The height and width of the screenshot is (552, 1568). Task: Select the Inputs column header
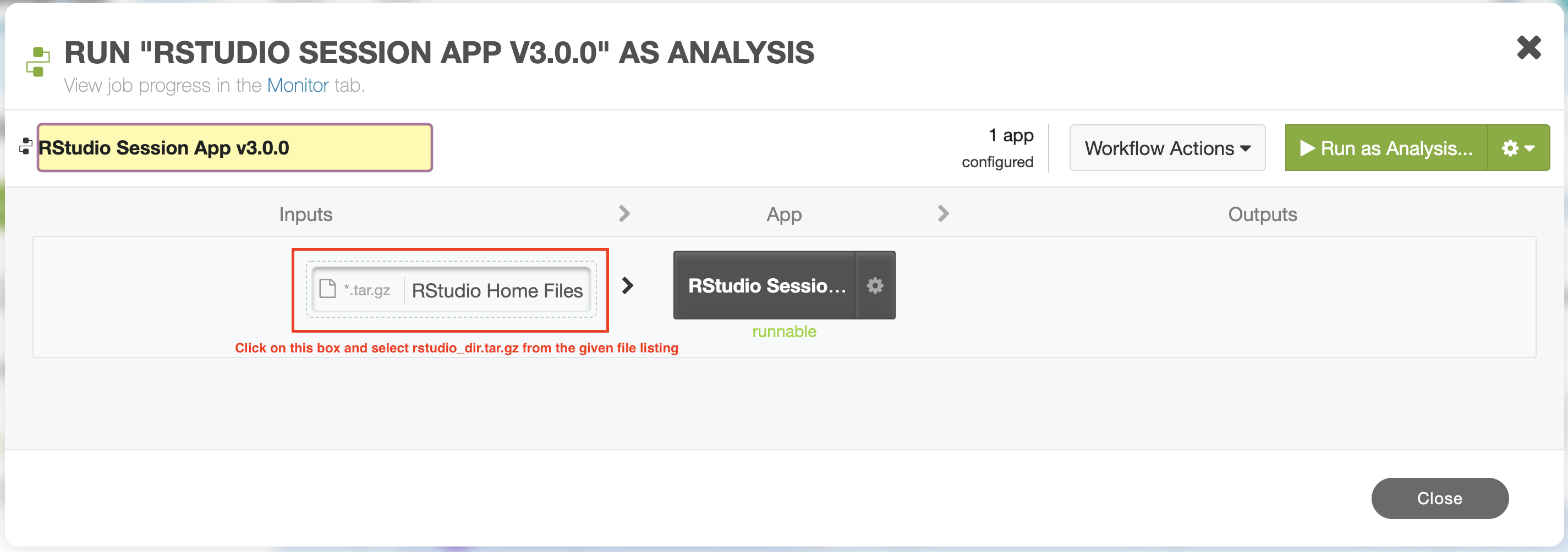305,214
